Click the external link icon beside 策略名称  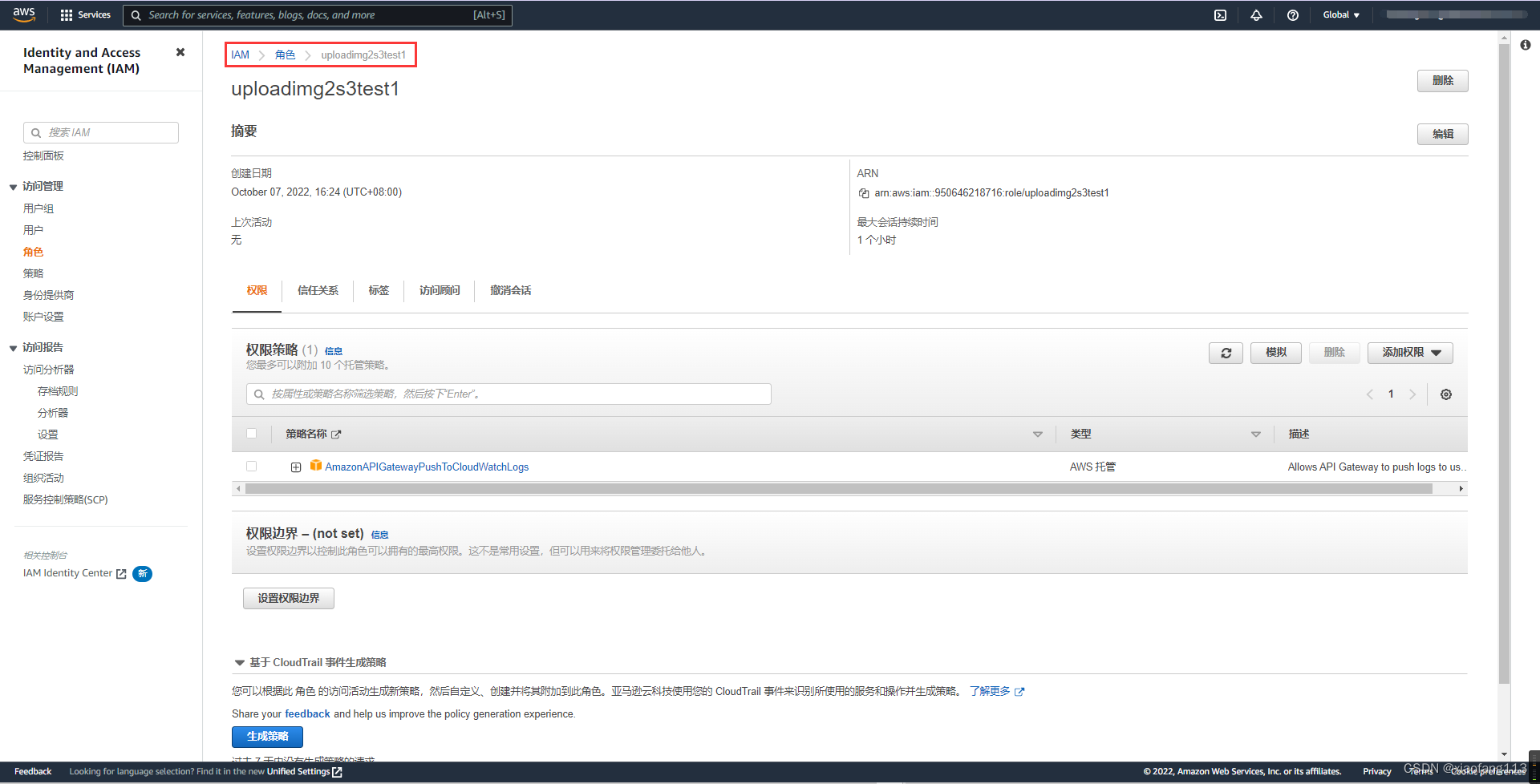(x=336, y=434)
